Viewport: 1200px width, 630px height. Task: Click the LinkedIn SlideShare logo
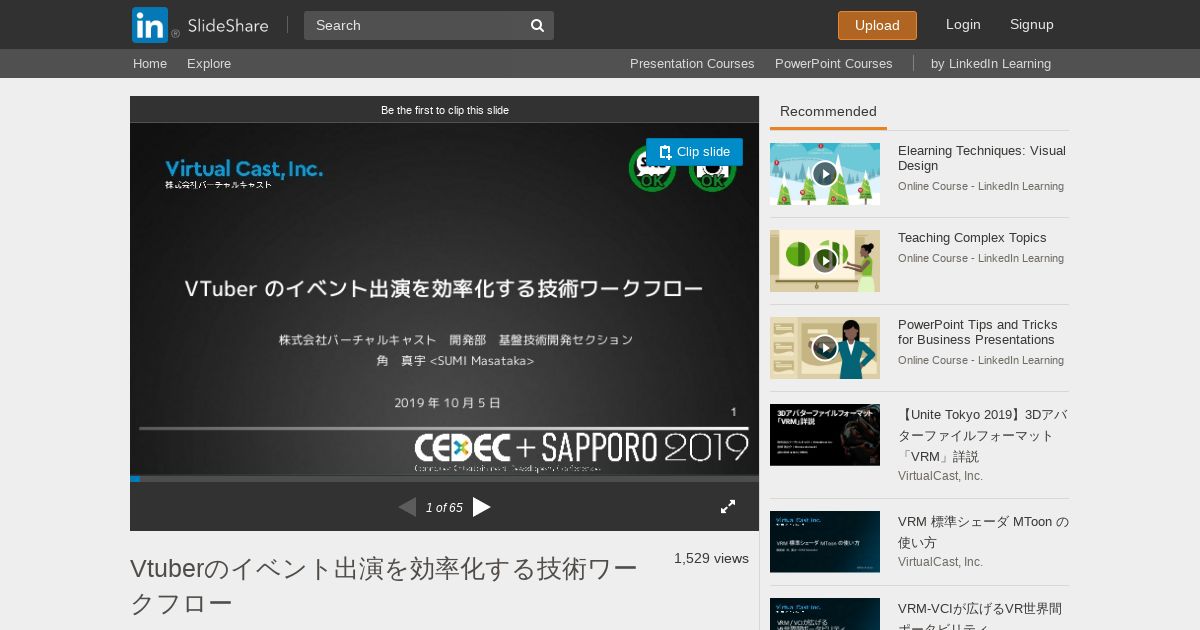point(200,25)
